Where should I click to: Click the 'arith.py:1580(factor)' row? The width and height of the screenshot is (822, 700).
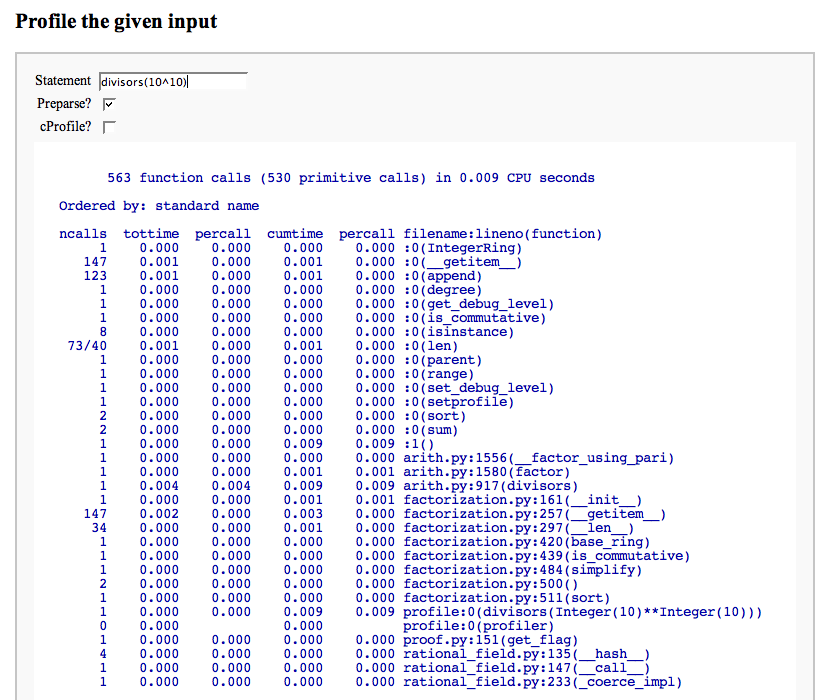click(x=486, y=472)
